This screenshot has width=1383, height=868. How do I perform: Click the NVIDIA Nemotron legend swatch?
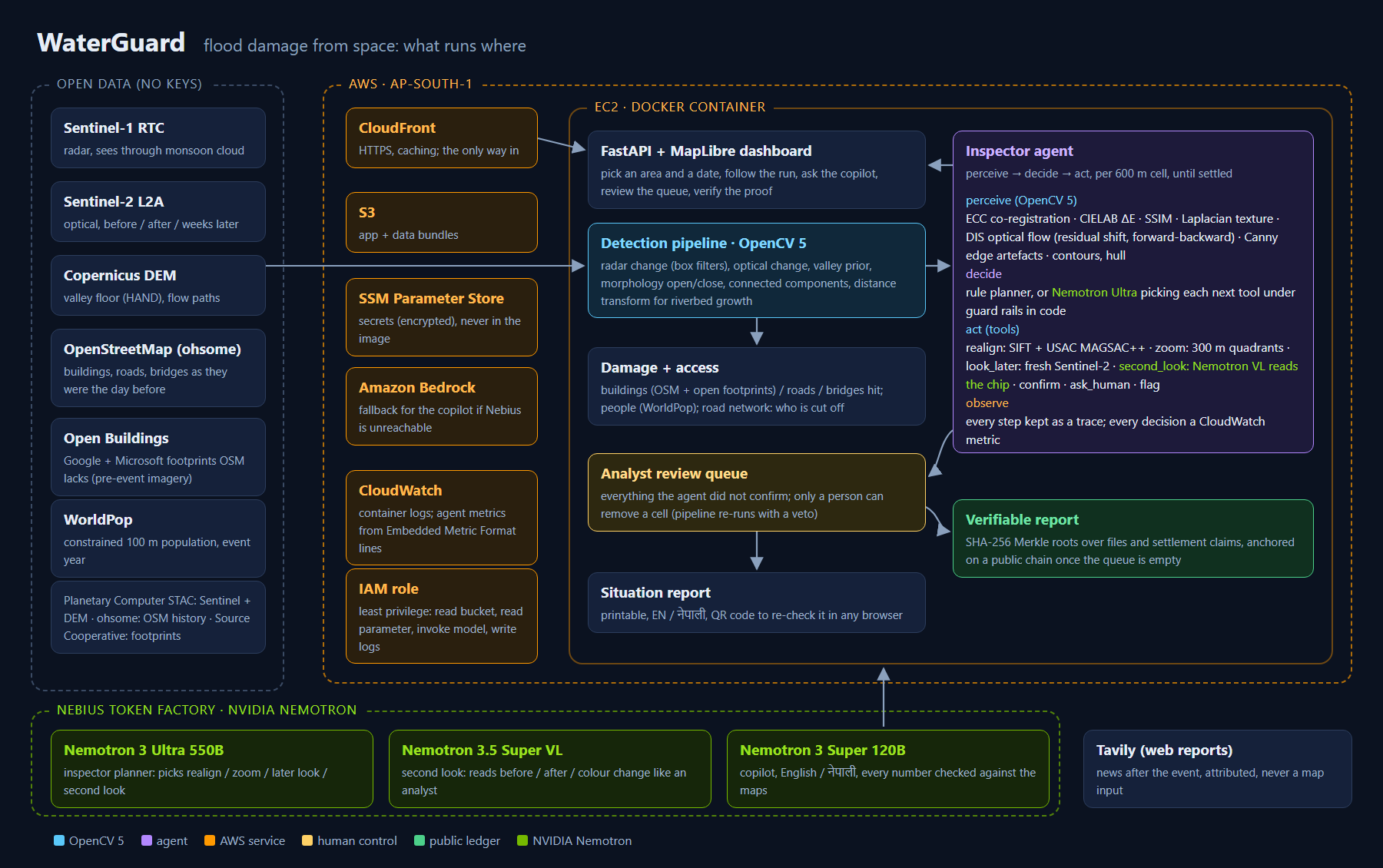tap(522, 840)
